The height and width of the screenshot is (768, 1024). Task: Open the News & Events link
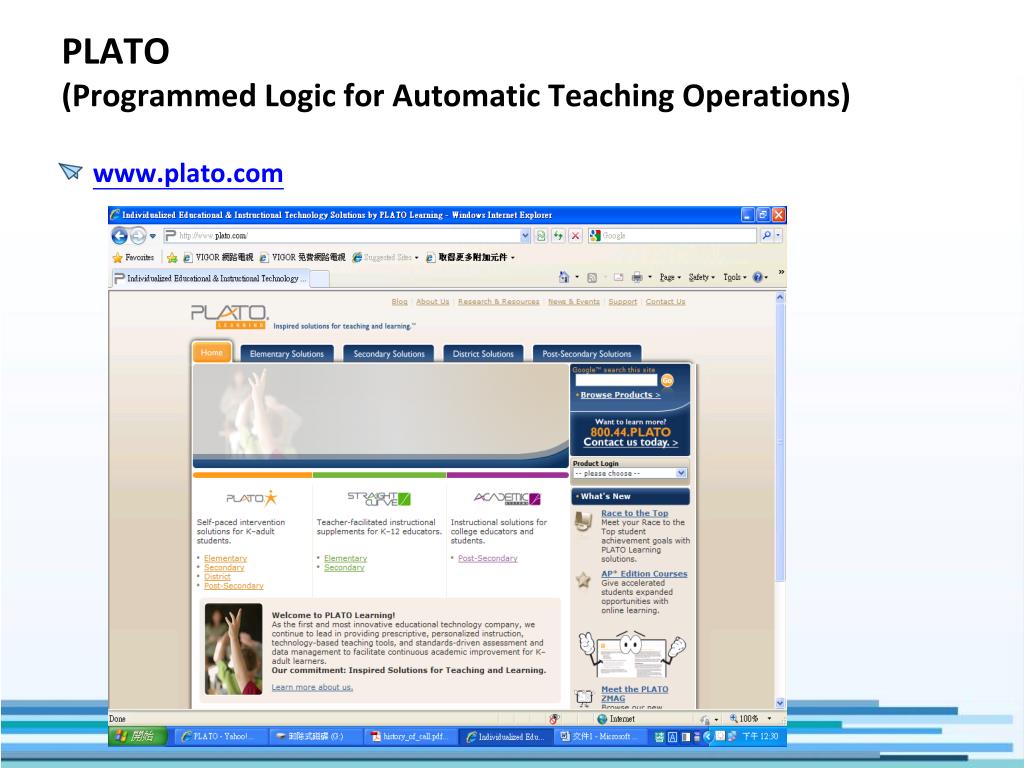click(x=573, y=302)
